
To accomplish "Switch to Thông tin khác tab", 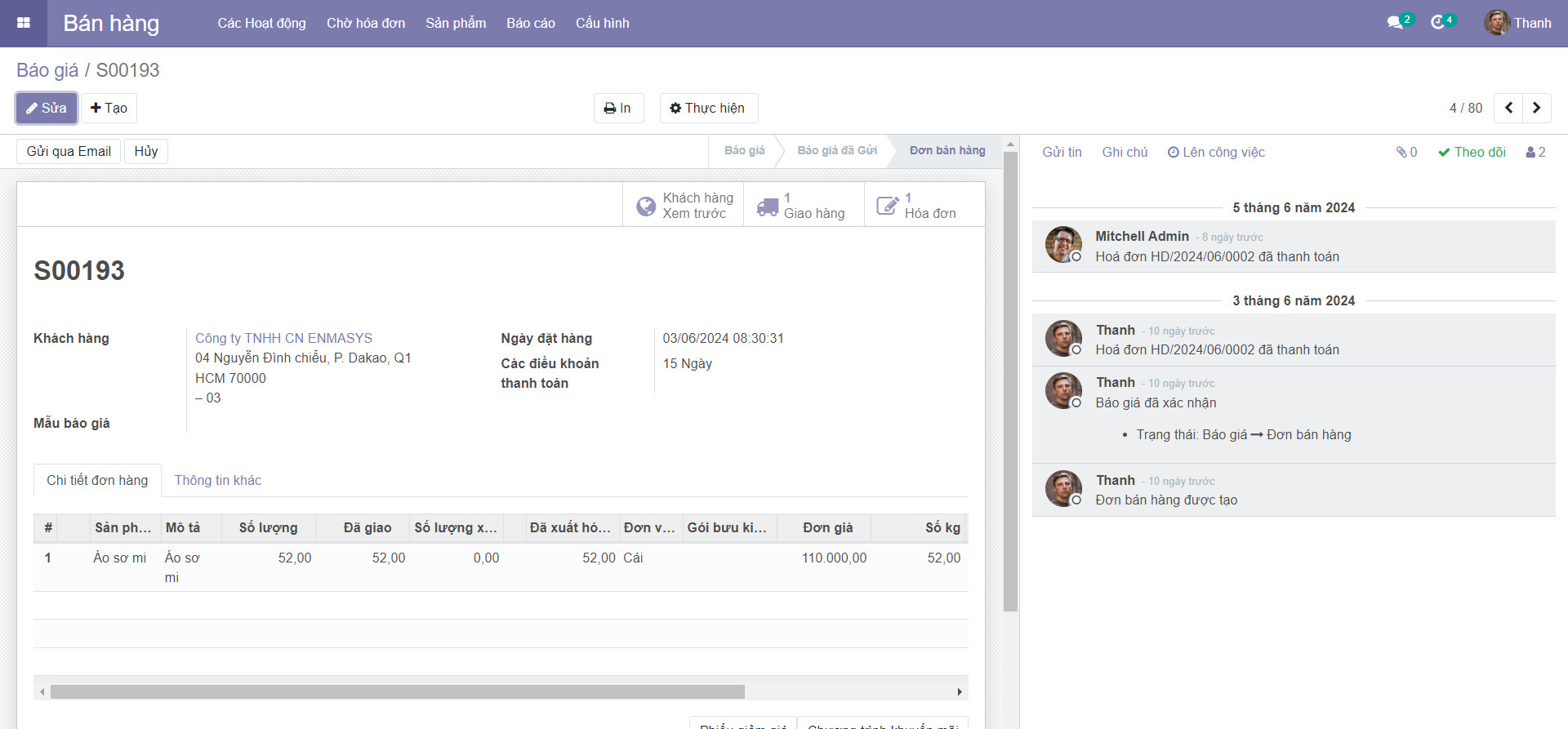I will (x=217, y=480).
